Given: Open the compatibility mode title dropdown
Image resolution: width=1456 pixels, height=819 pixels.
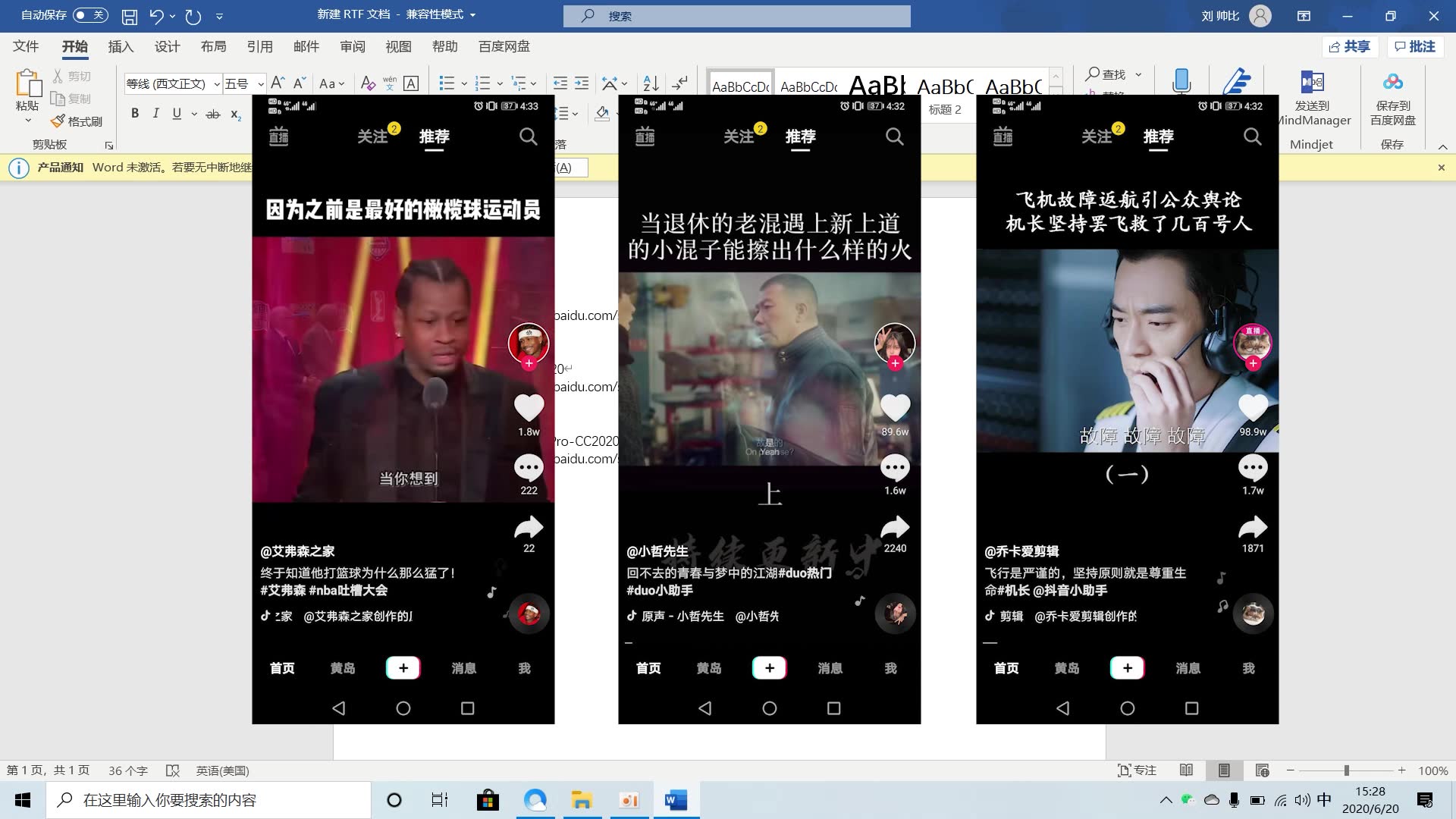Looking at the screenshot, I should point(472,15).
